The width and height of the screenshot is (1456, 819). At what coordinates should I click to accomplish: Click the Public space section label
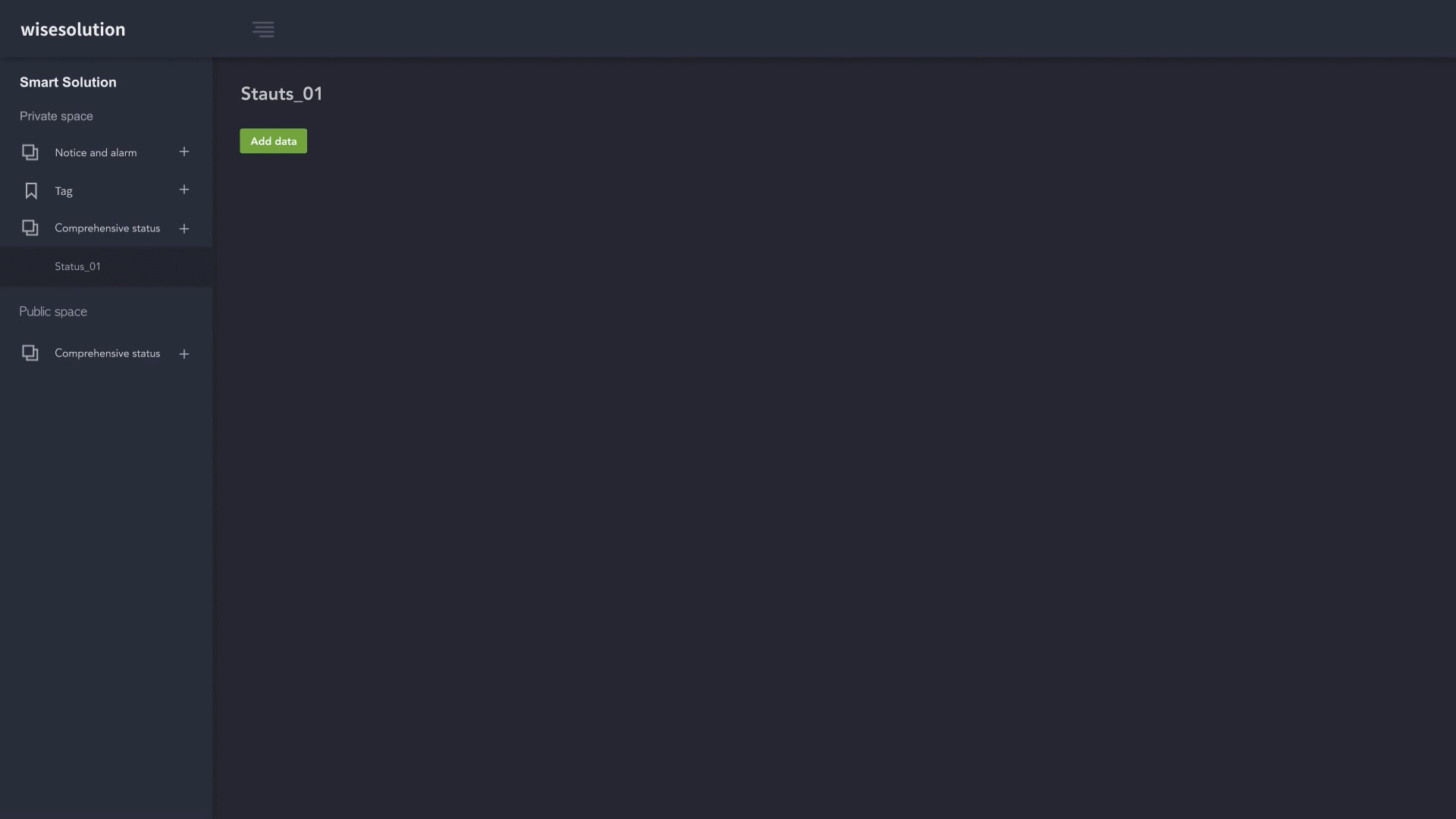53,312
